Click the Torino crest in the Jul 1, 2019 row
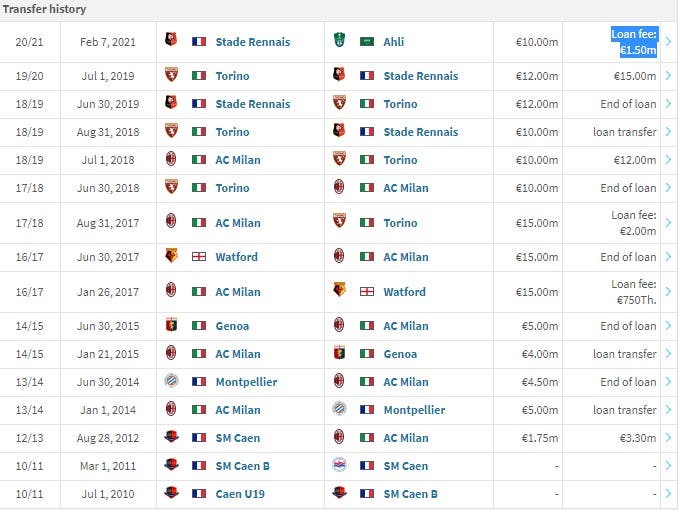Viewport: 678px width, 510px height. (172, 75)
